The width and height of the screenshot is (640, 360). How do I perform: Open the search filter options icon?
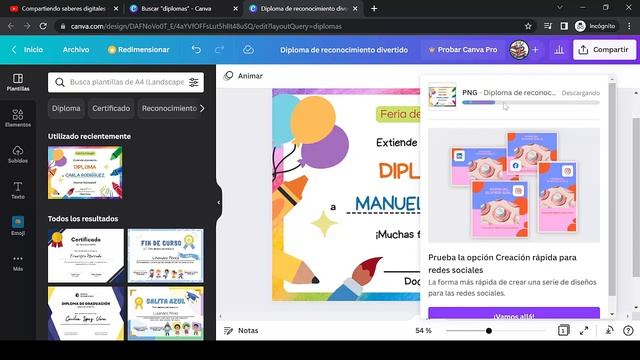point(194,82)
